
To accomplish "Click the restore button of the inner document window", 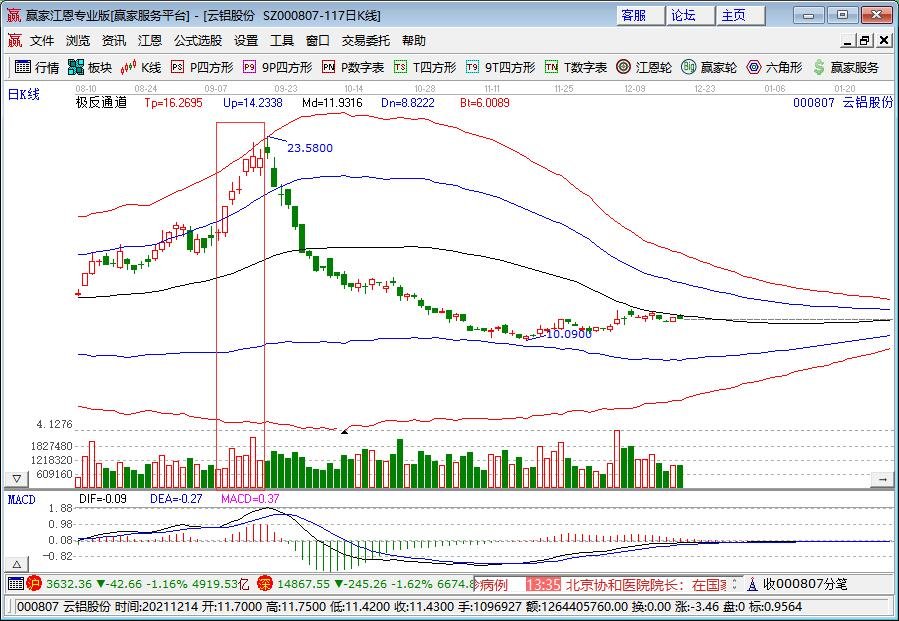I will [864, 40].
